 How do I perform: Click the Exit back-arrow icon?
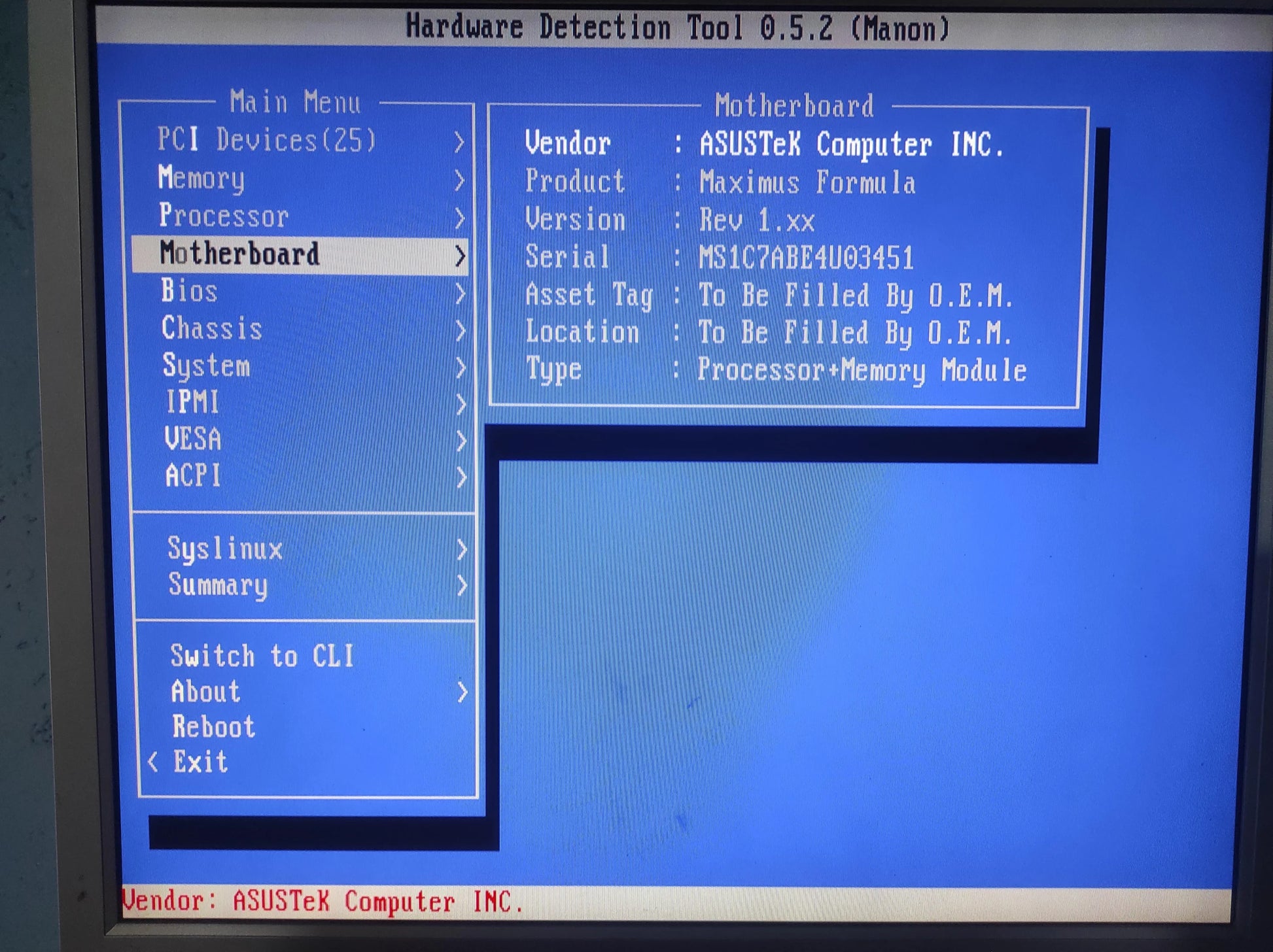(153, 762)
